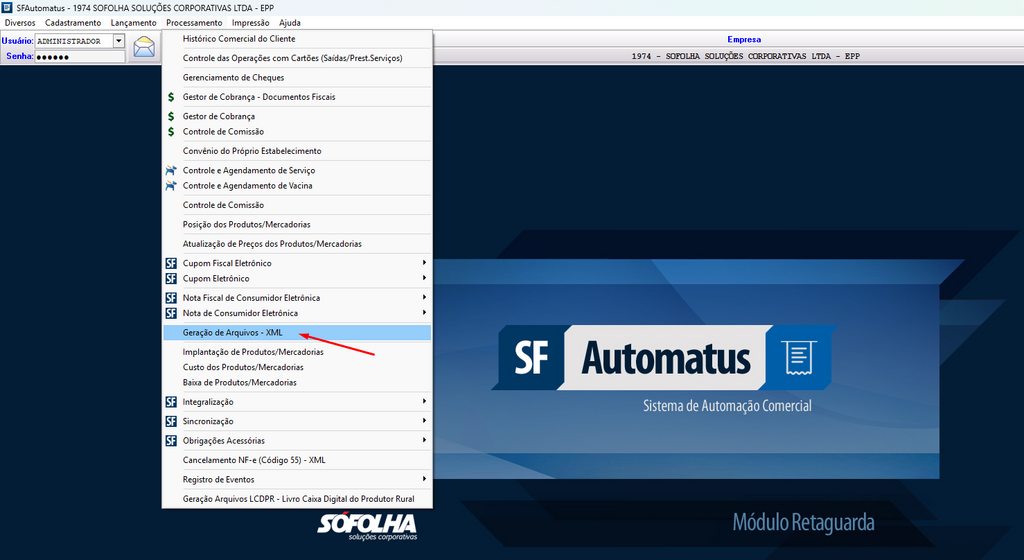Viewport: 1024px width, 560px height.
Task: Open the Impressão menu
Action: point(250,23)
